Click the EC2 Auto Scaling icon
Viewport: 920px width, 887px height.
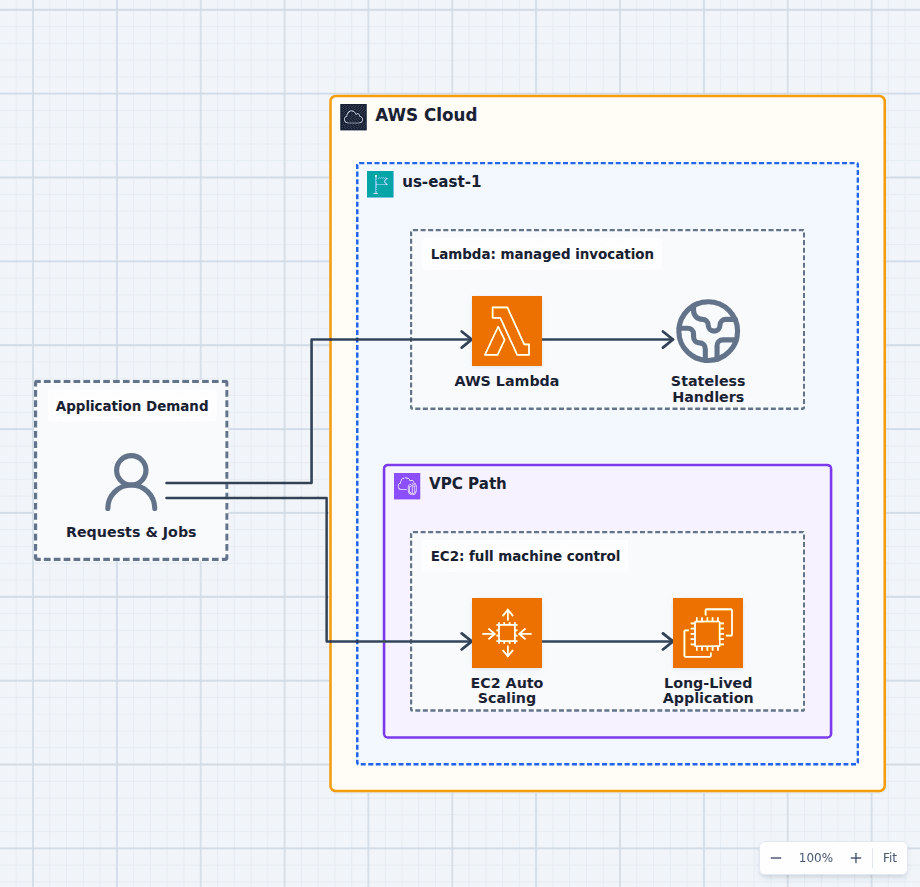coord(507,633)
